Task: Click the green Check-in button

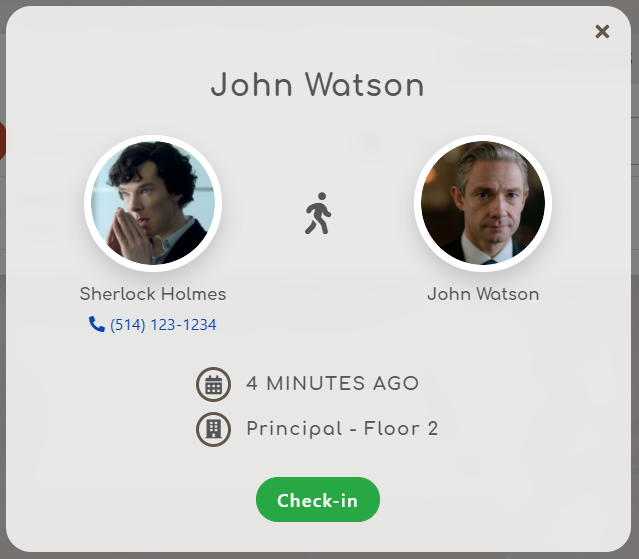Action: point(318,500)
